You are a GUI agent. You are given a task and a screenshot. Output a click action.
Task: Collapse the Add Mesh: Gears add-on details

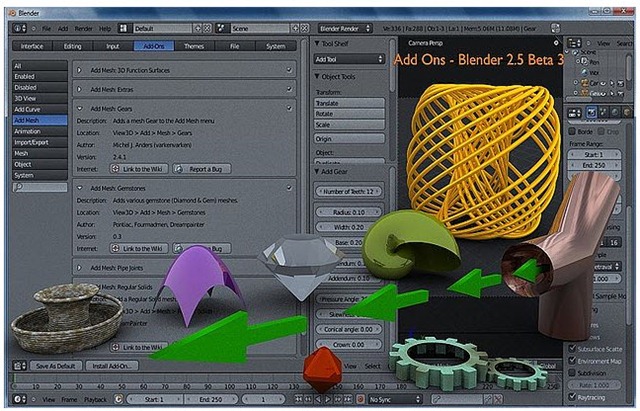pos(80,109)
